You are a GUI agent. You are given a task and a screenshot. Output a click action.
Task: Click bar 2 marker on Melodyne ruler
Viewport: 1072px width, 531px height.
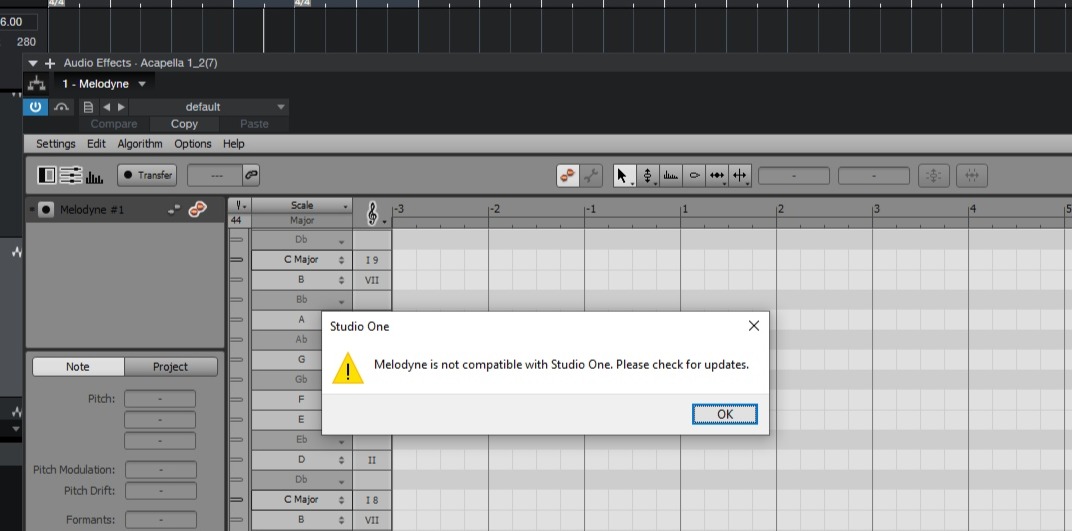click(x=780, y=209)
